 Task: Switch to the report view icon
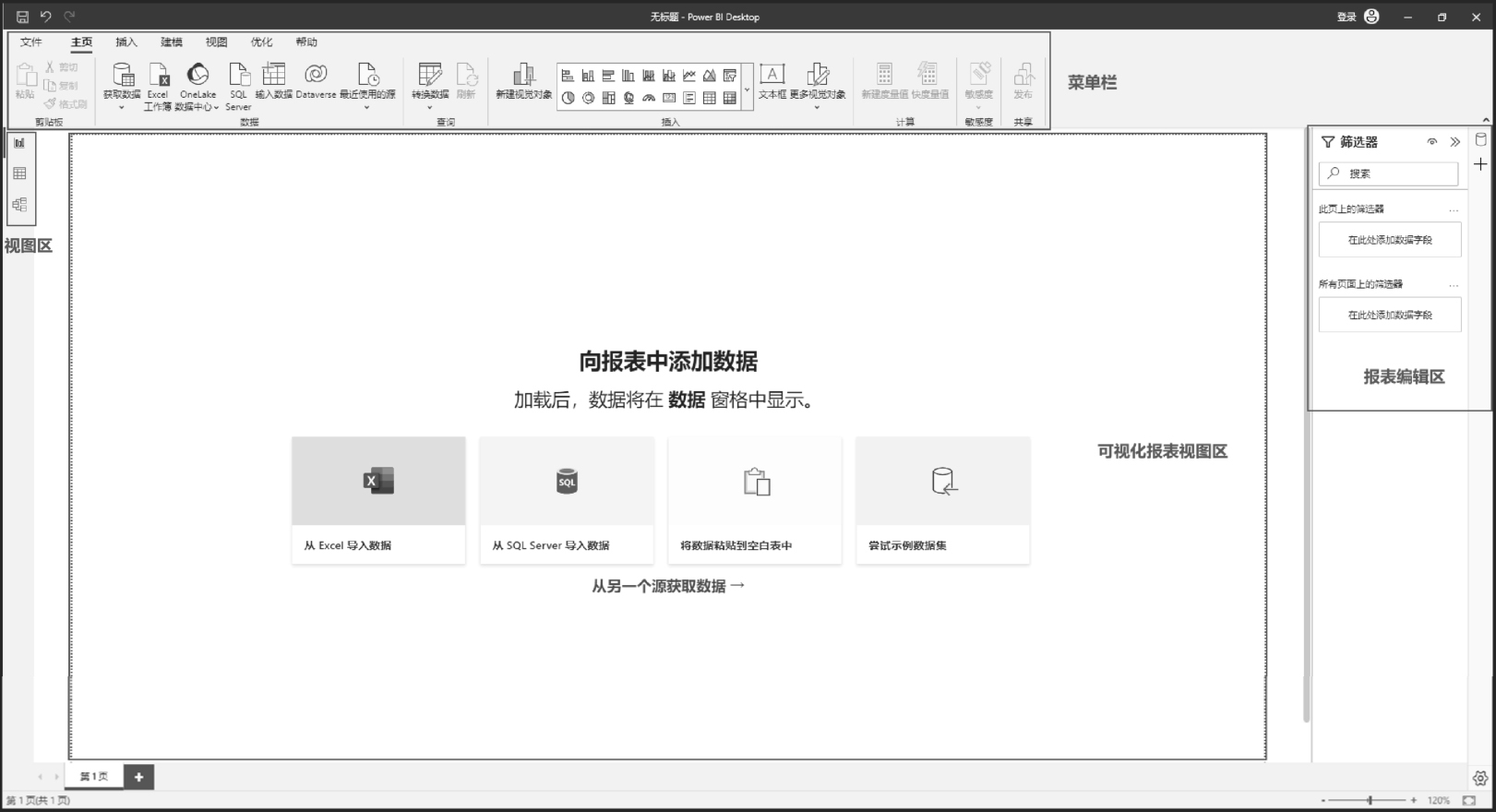click(19, 143)
